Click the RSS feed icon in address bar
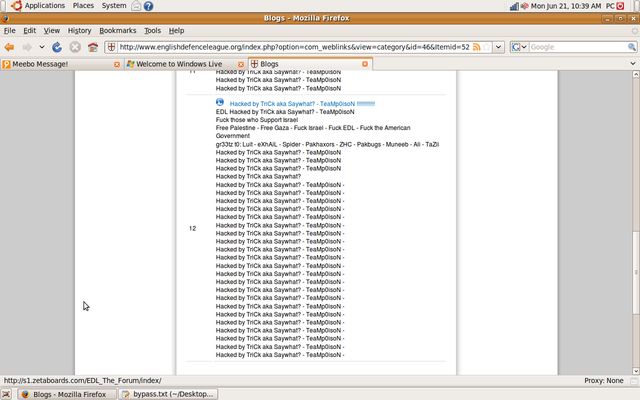The height and width of the screenshot is (400, 640). pos(477,47)
